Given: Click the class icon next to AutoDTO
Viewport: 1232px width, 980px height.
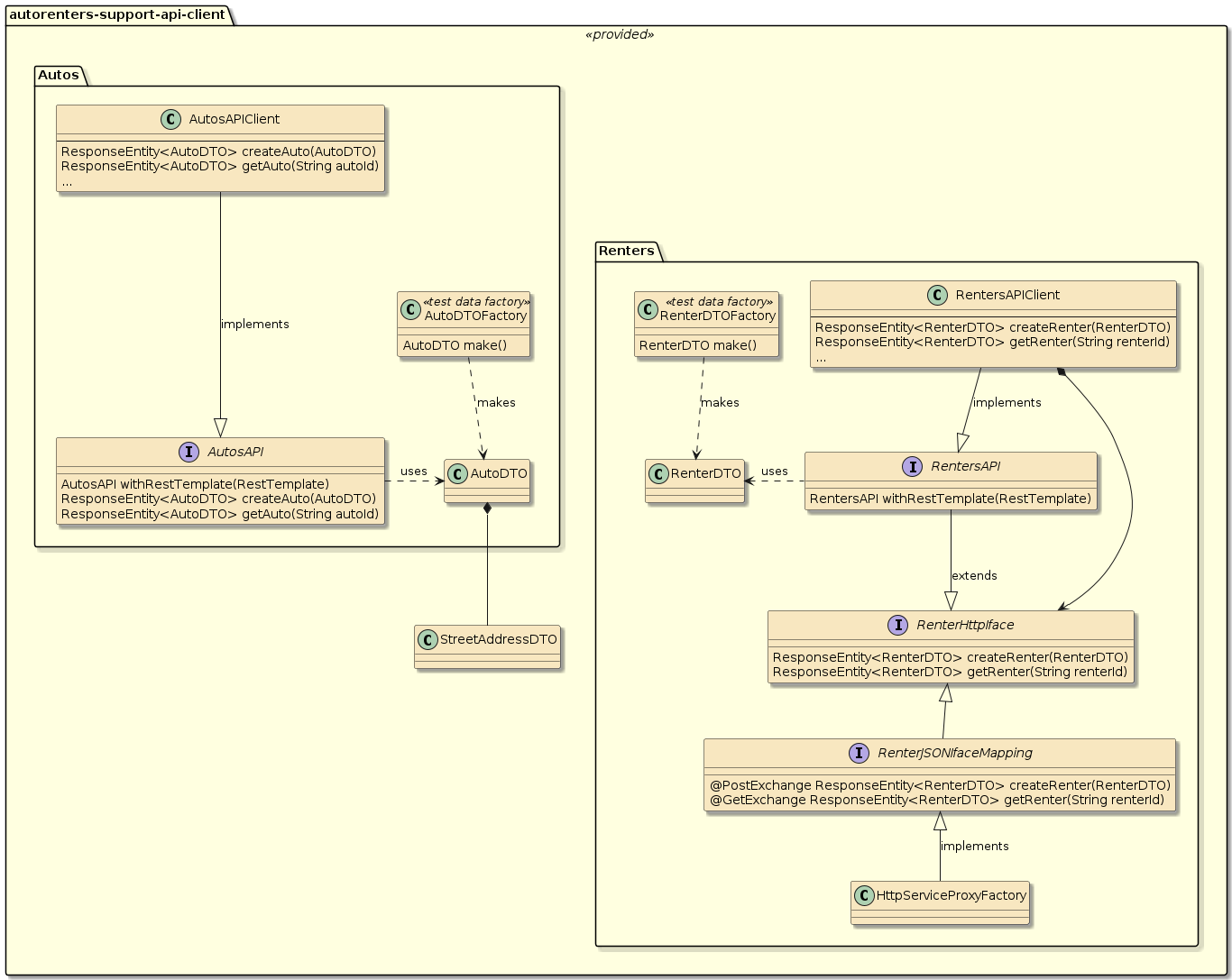Looking at the screenshot, I should pos(458,473).
